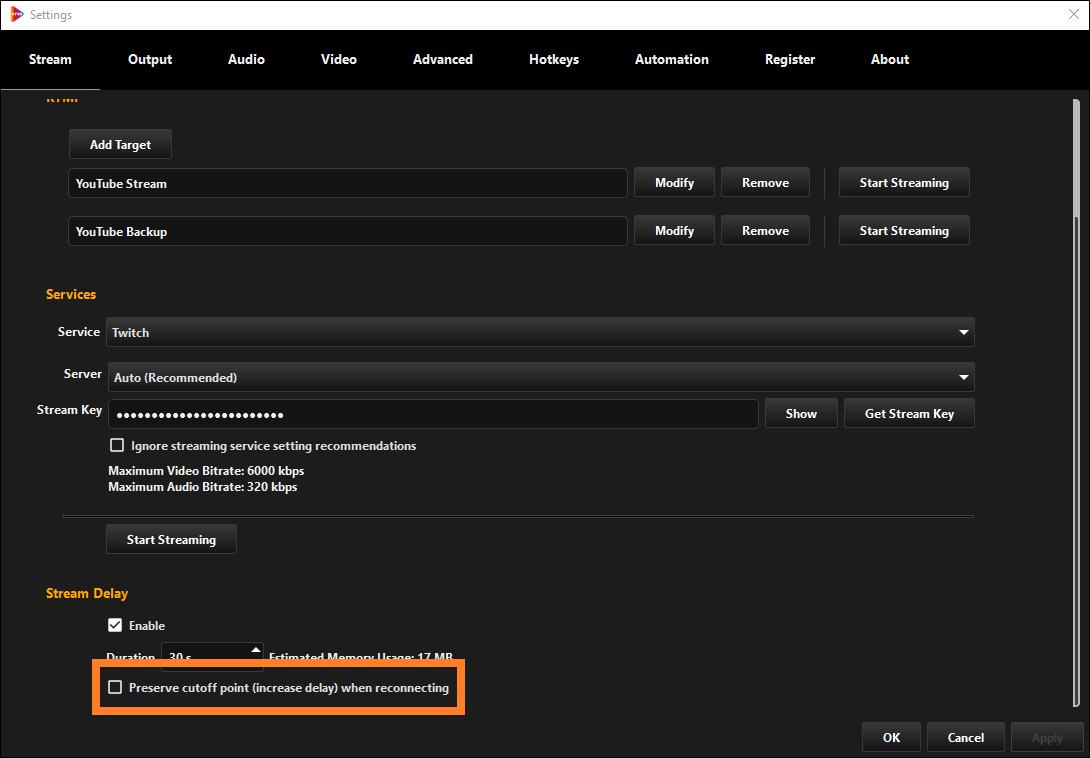Click Start Streaming under Services section
The image size is (1090, 758).
[x=171, y=539]
